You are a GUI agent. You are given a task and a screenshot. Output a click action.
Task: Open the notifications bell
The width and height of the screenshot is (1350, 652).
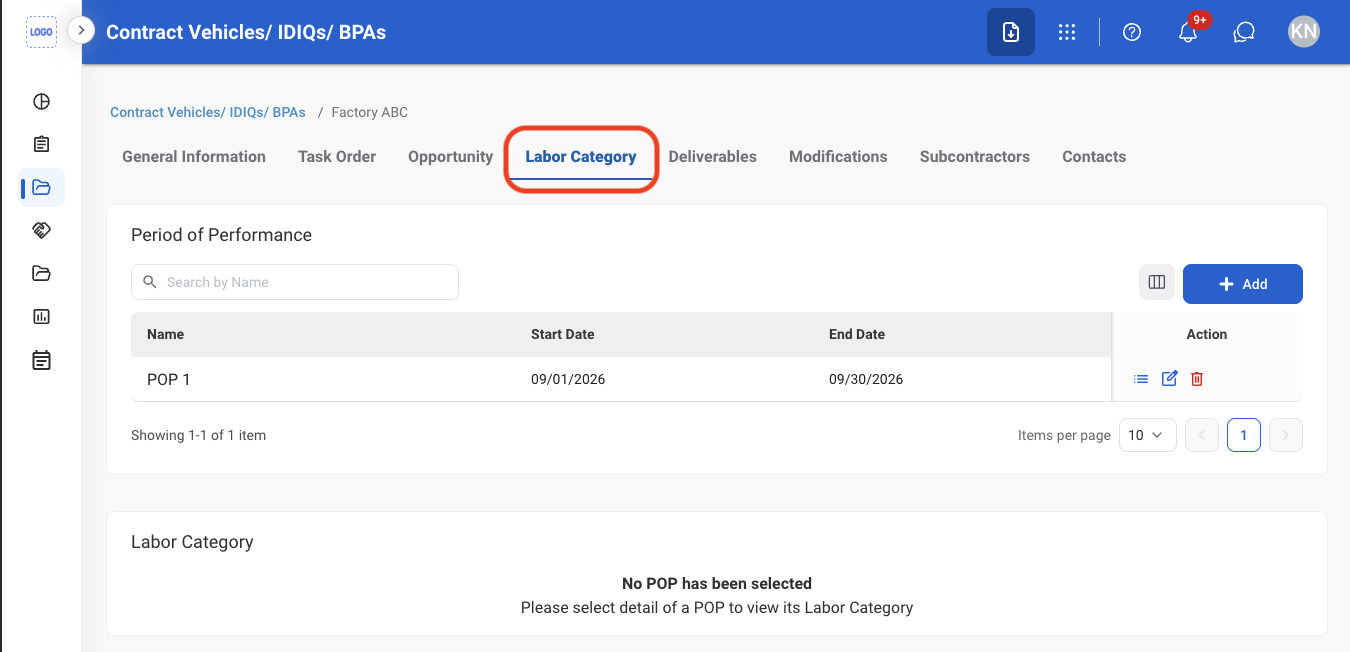tap(1188, 32)
